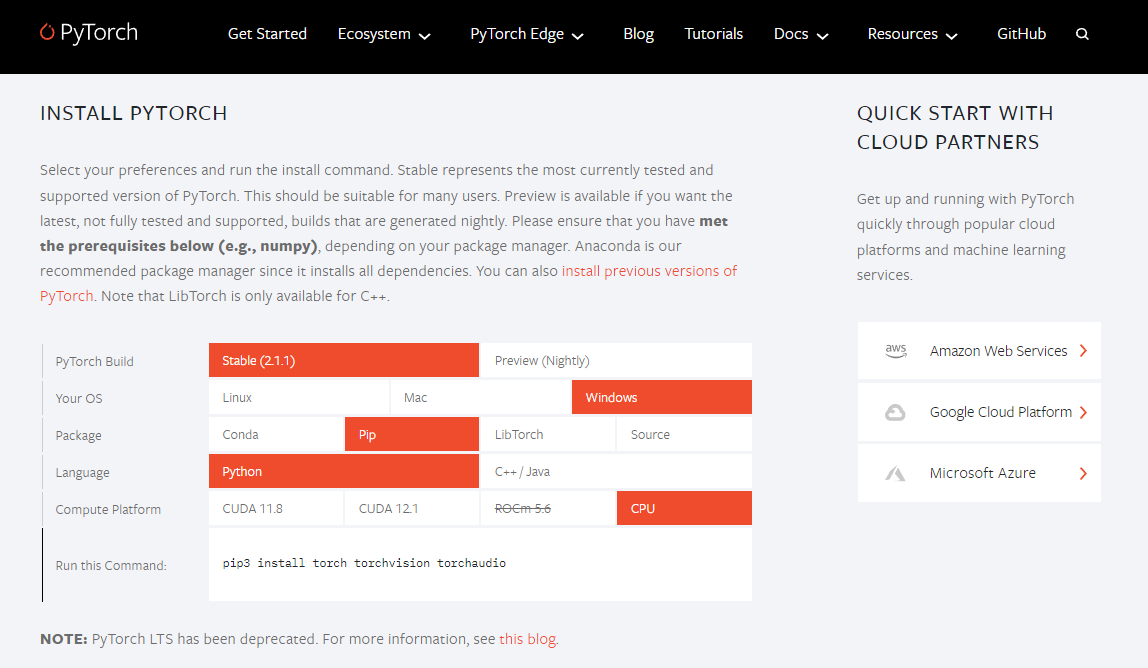Image resolution: width=1148 pixels, height=668 pixels.
Task: Click the pip3 install command text
Action: coord(364,563)
